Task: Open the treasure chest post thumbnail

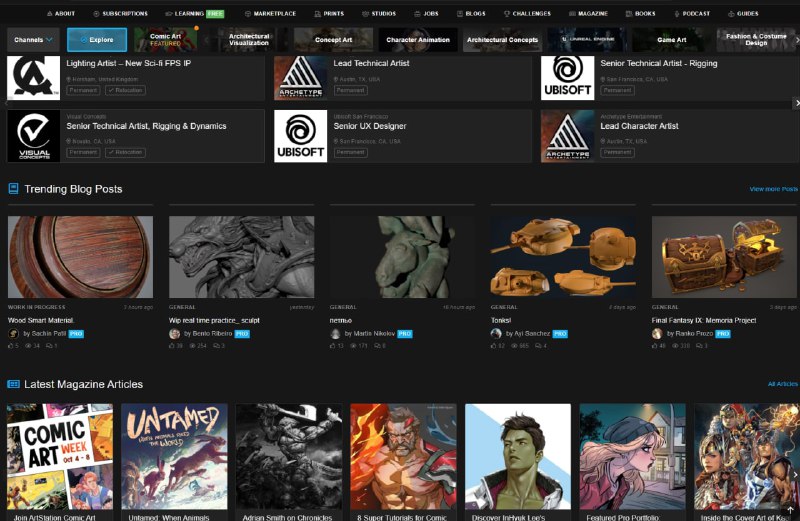Action: tap(724, 257)
